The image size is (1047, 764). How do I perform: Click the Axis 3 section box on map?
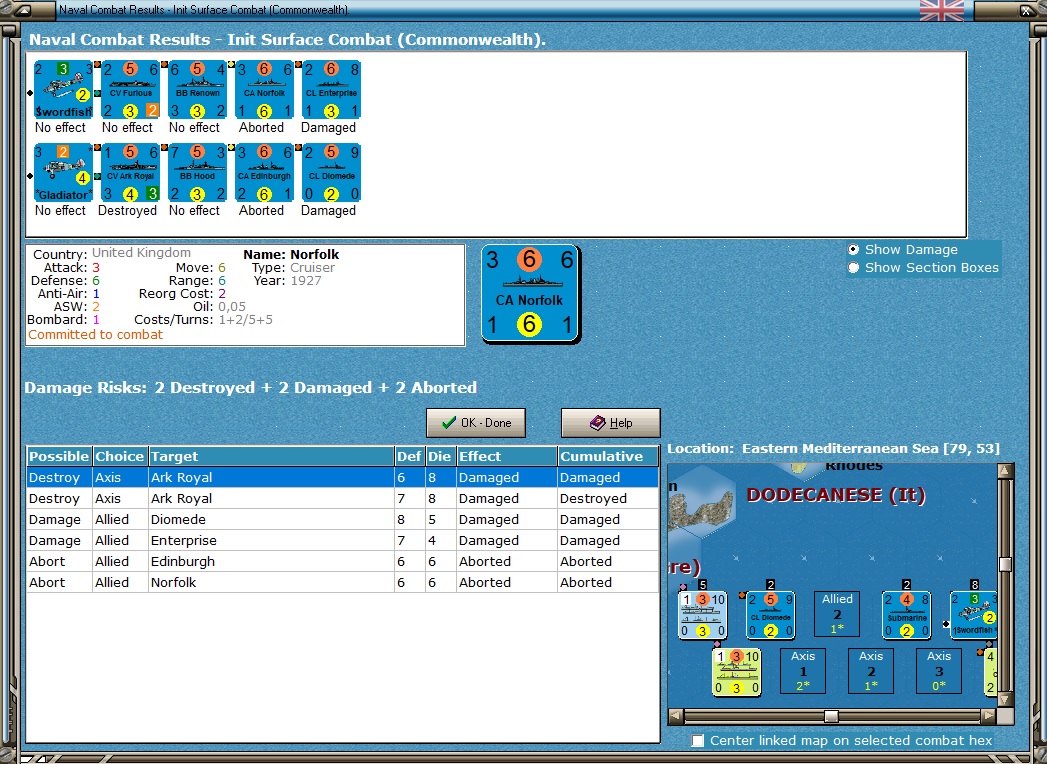click(939, 671)
